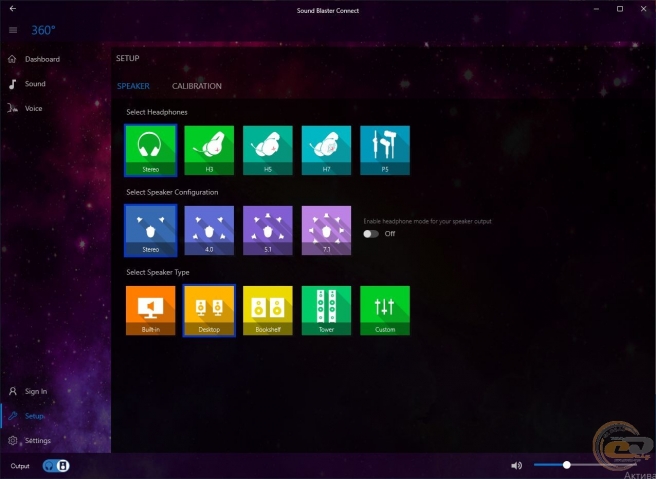The width and height of the screenshot is (656, 479).
Task: Select the Desktop speaker type
Action: 209,310
